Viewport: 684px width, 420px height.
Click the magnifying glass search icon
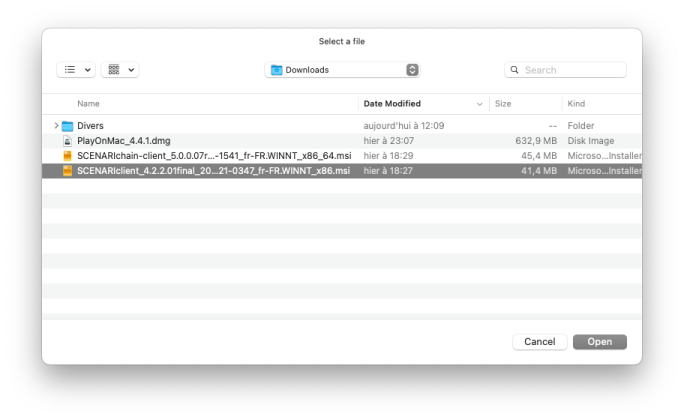pos(515,70)
